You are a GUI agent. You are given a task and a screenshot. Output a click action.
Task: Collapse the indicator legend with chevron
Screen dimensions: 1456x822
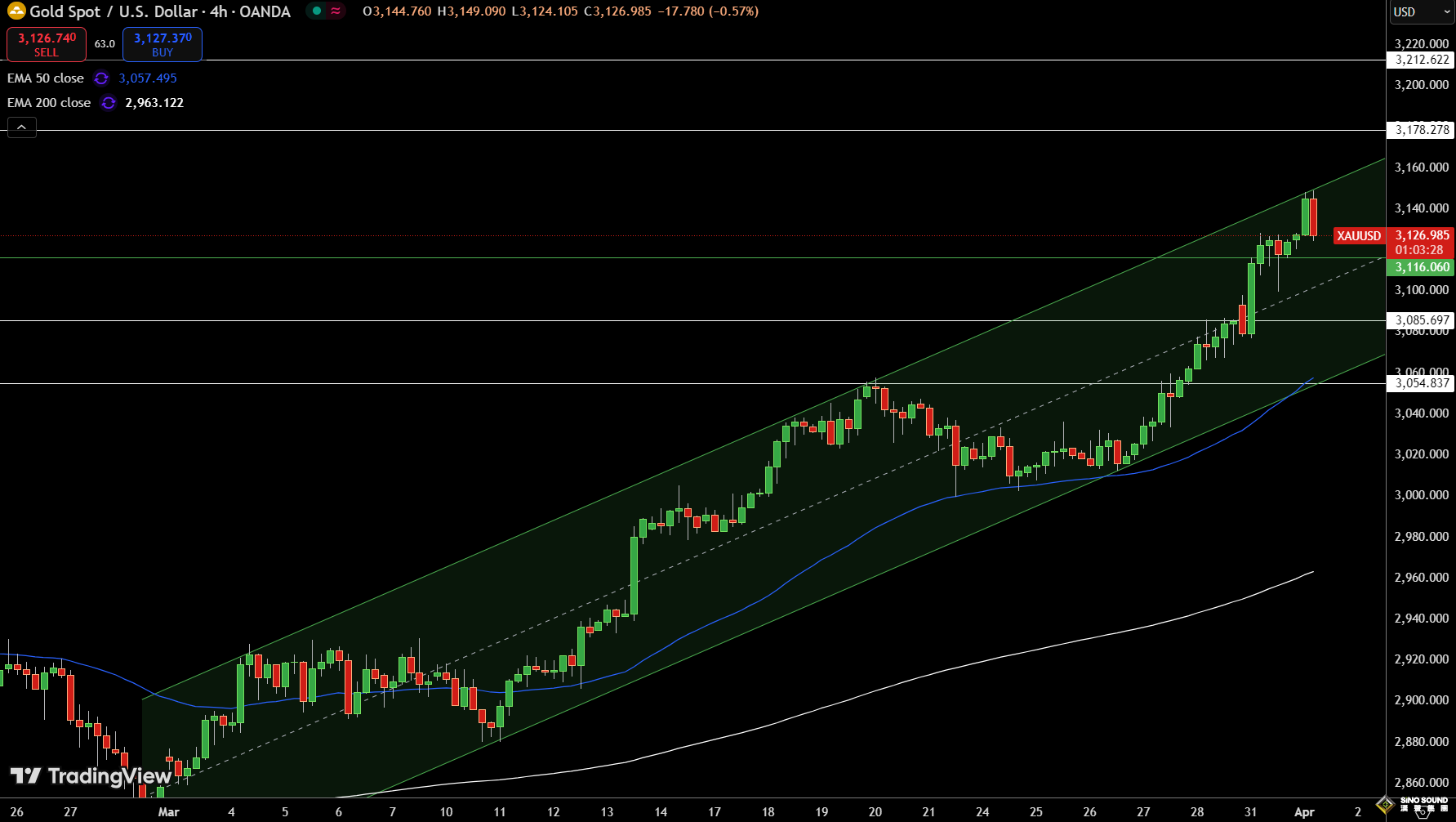pos(22,127)
